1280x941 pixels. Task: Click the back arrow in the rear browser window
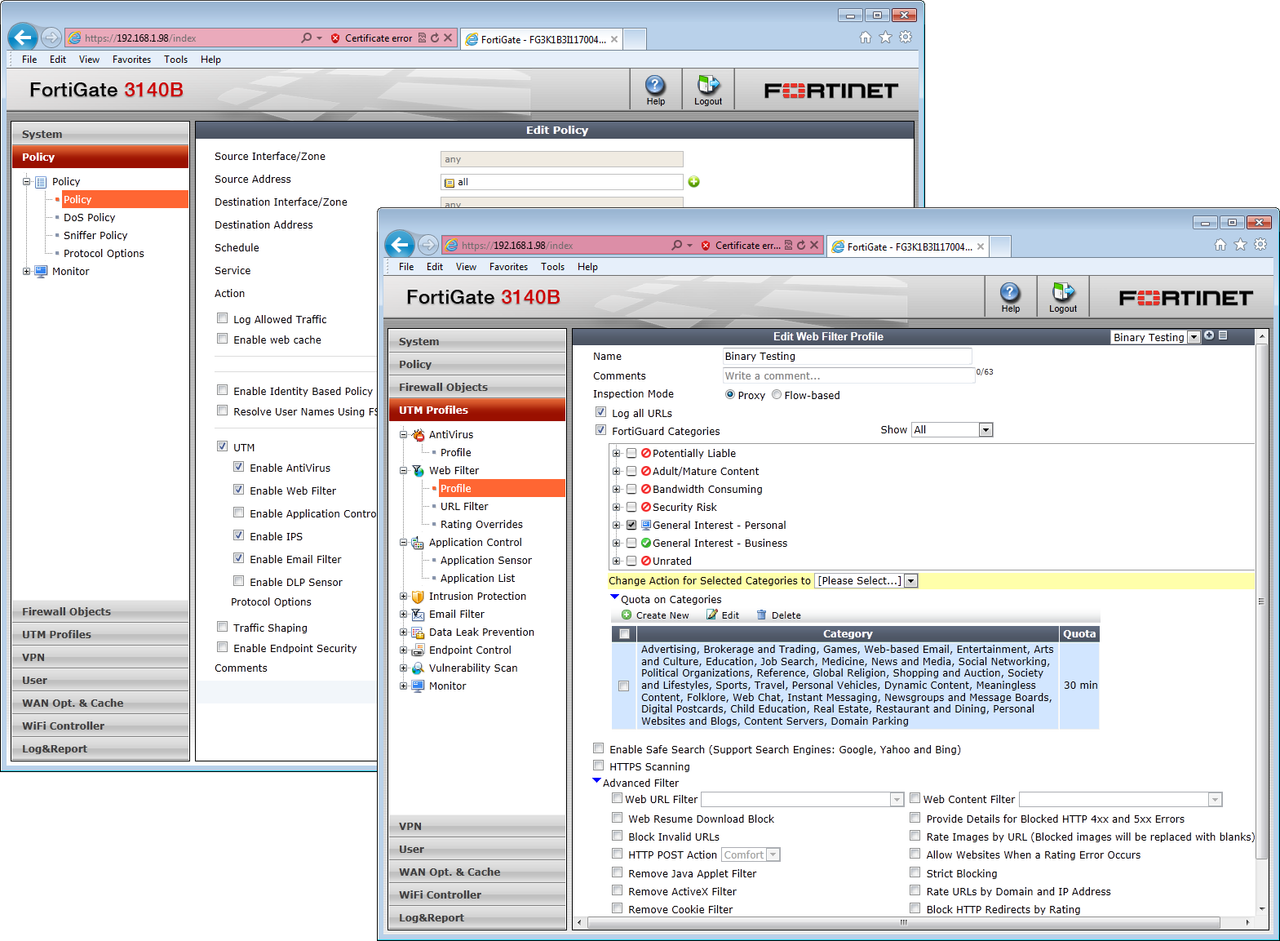tap(23, 38)
